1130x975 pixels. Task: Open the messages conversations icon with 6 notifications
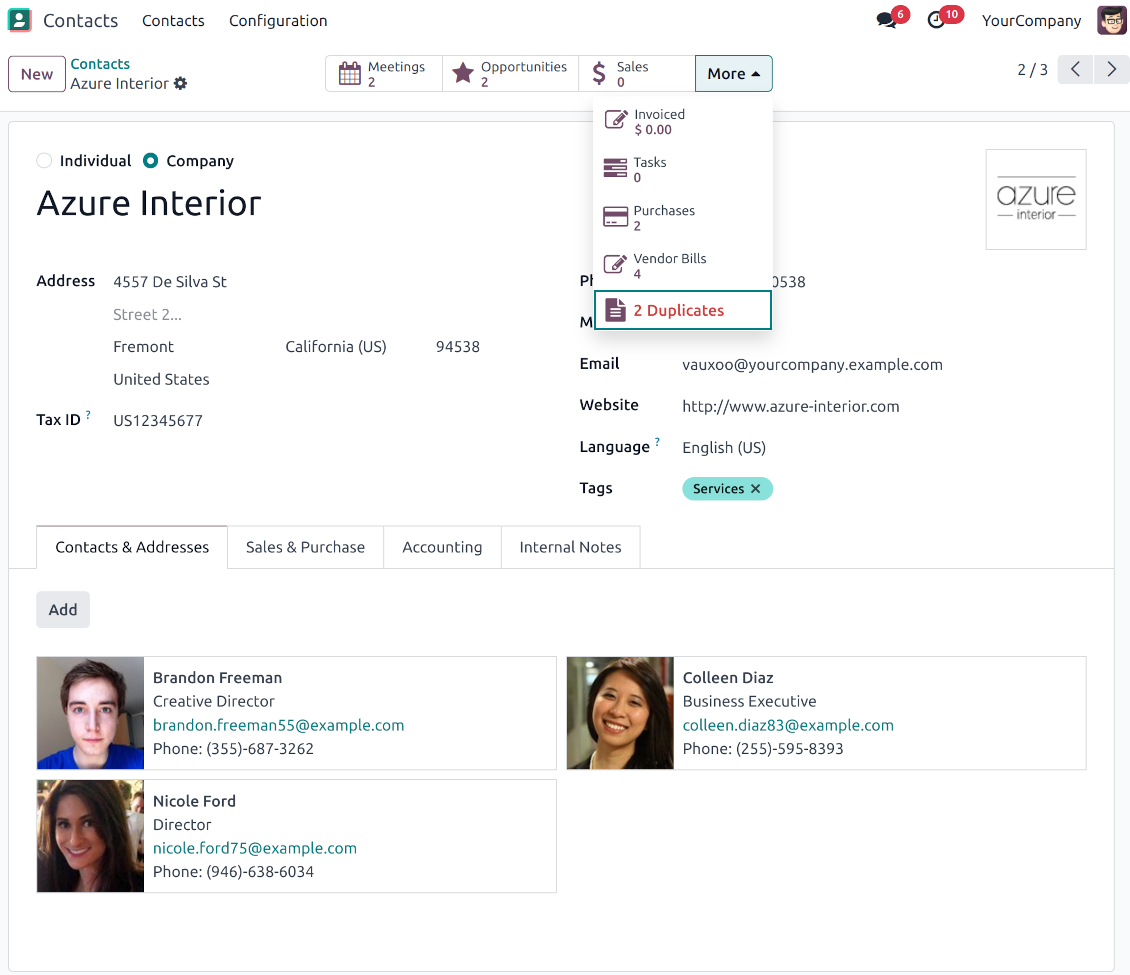pos(886,19)
